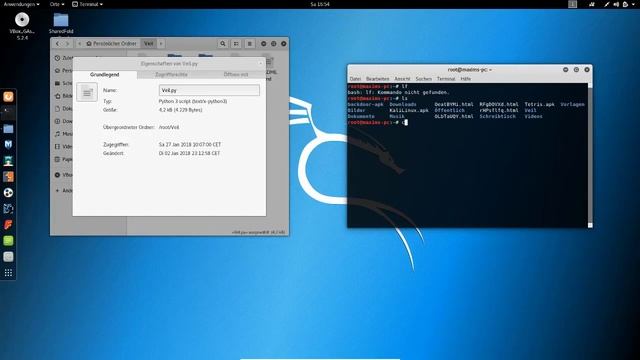
Task: Show all applications grid in dock
Action: (x=8, y=273)
